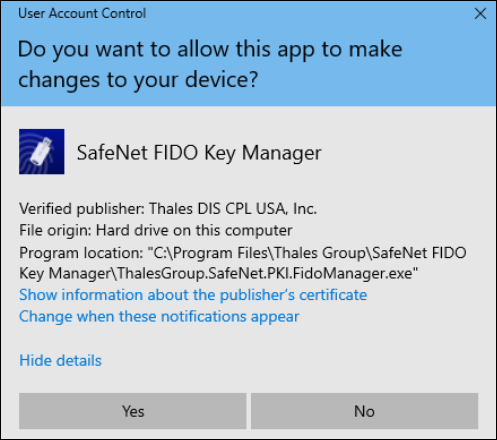The width and height of the screenshot is (497, 440).
Task: Click the Program location label
Action: [x=81, y=253]
